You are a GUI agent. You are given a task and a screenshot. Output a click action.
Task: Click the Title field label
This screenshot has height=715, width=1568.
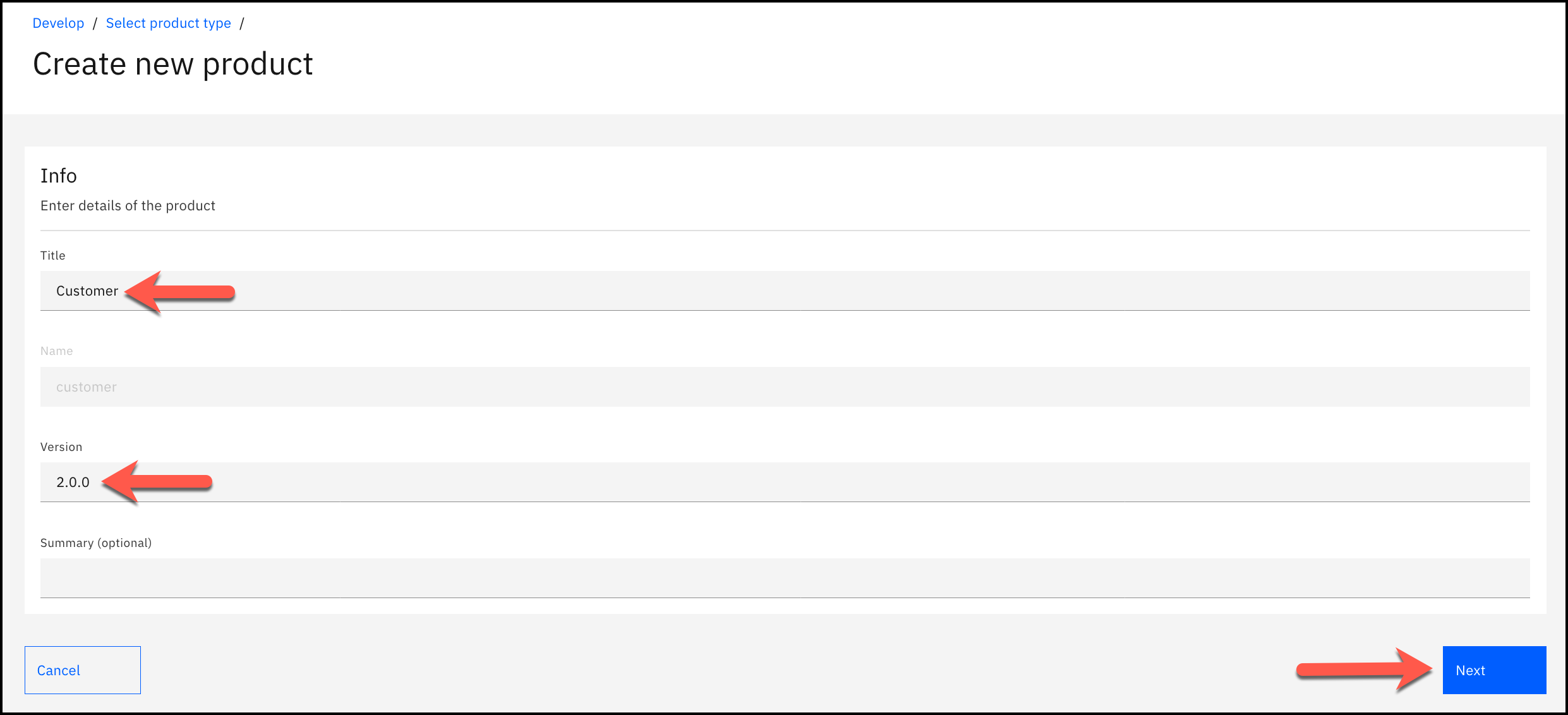[x=52, y=256]
